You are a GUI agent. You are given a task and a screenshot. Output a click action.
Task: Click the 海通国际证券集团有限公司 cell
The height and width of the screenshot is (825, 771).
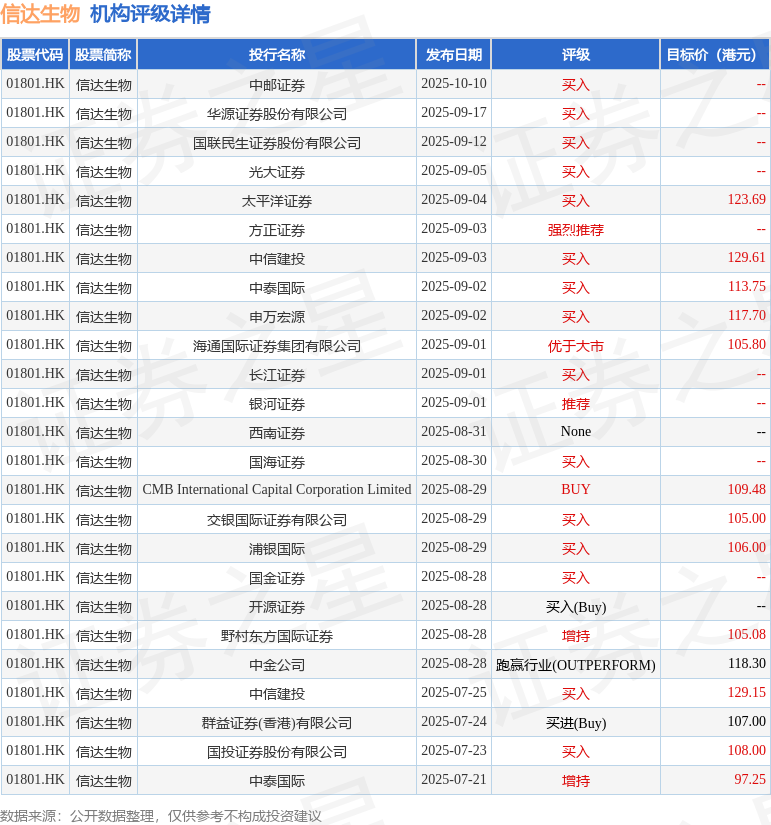(277, 346)
